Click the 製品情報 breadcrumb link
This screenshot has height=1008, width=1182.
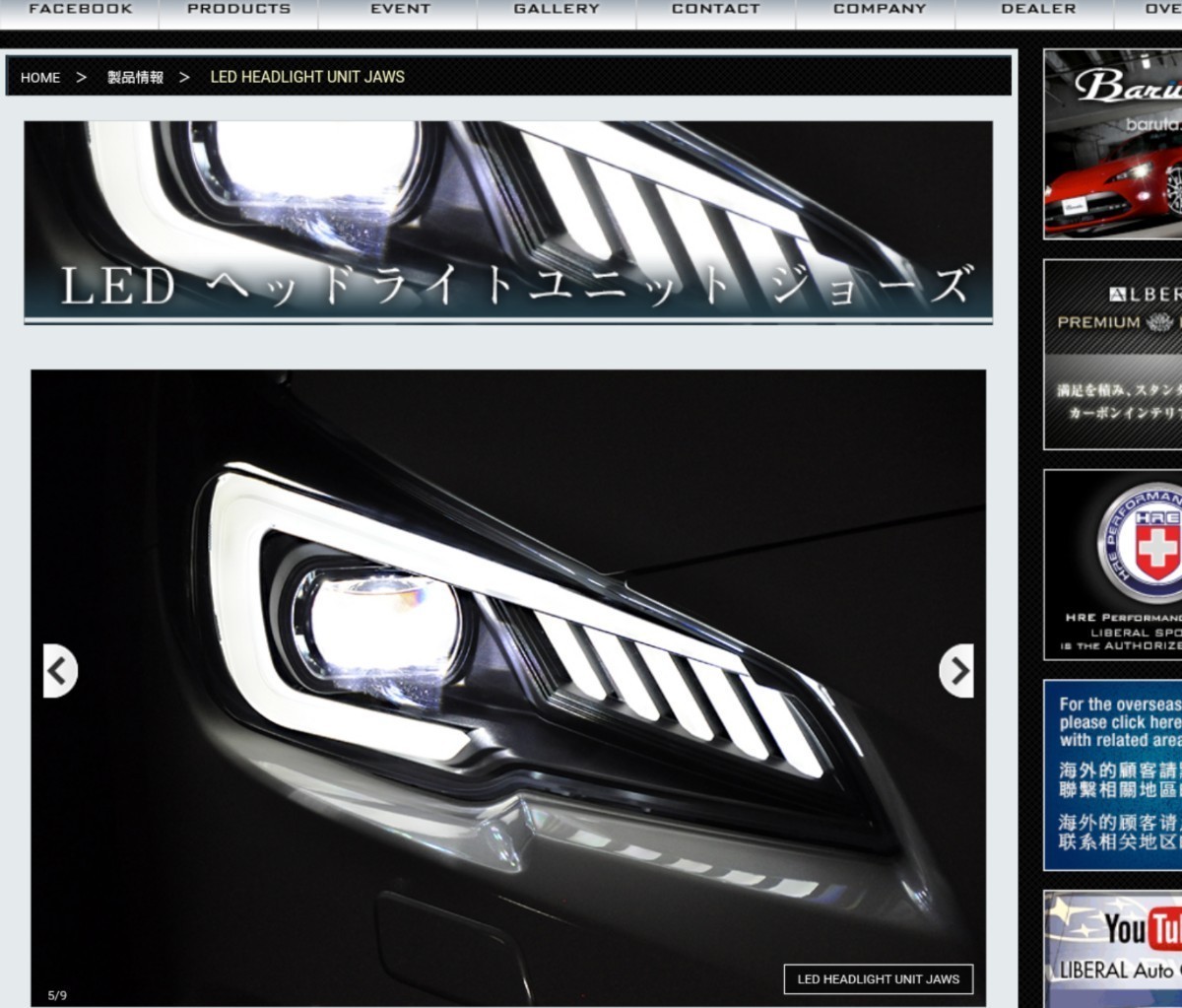[135, 77]
